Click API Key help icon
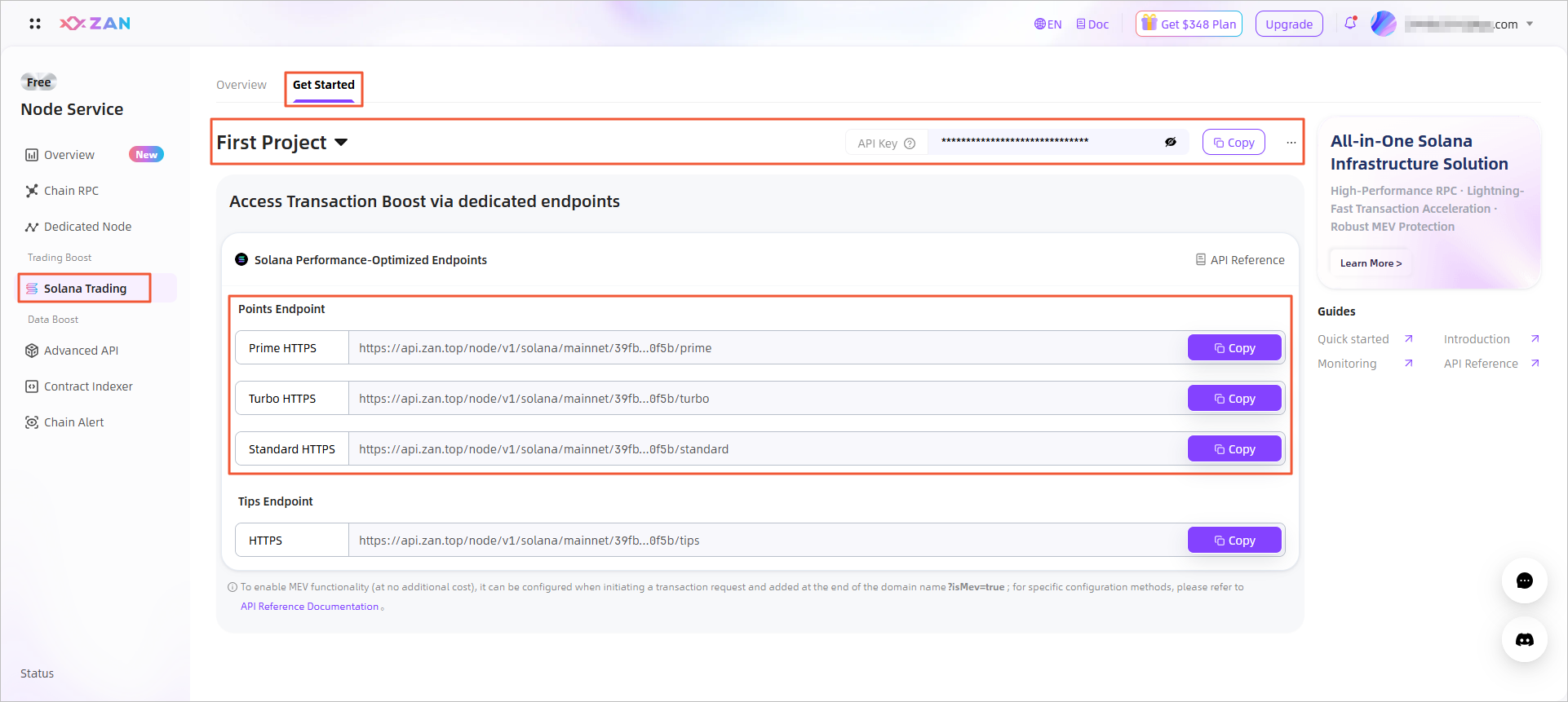 [x=910, y=143]
